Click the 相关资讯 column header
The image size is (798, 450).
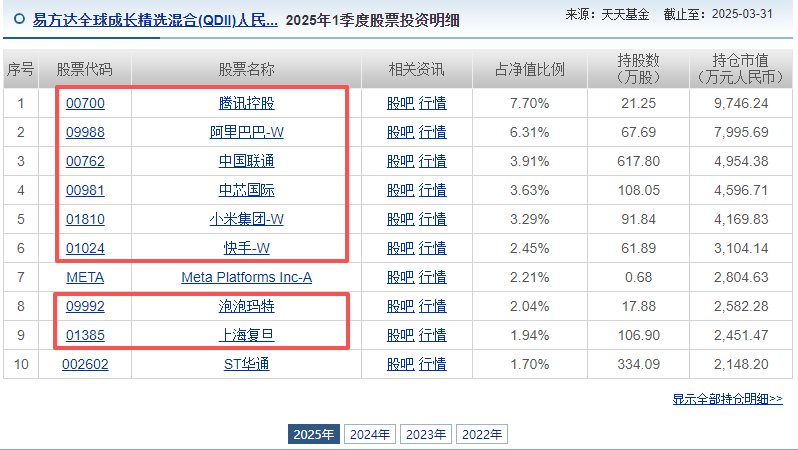click(x=417, y=69)
